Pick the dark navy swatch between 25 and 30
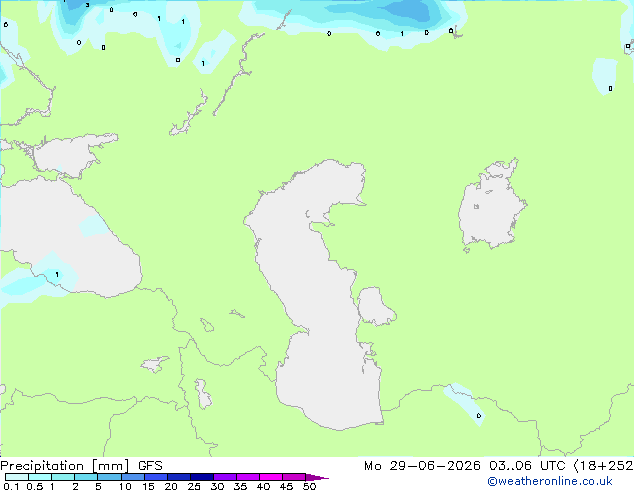The height and width of the screenshot is (490, 634). [201, 477]
